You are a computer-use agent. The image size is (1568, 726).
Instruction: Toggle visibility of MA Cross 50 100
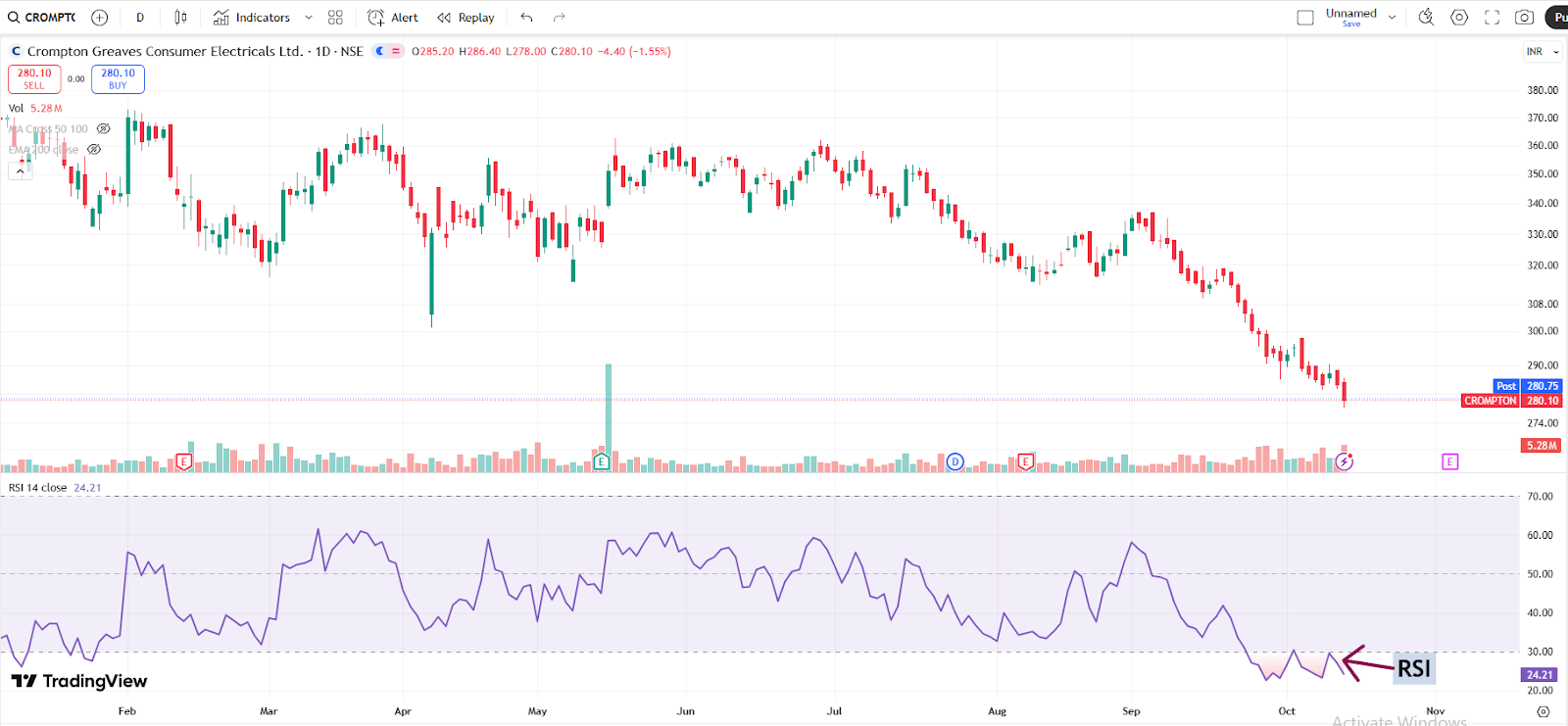[x=103, y=129]
